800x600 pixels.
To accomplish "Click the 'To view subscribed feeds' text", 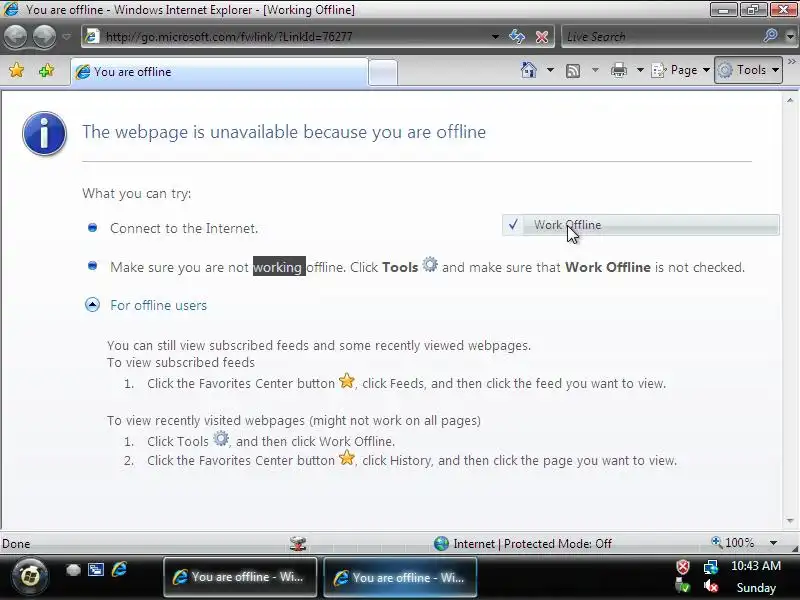I will pos(181,362).
